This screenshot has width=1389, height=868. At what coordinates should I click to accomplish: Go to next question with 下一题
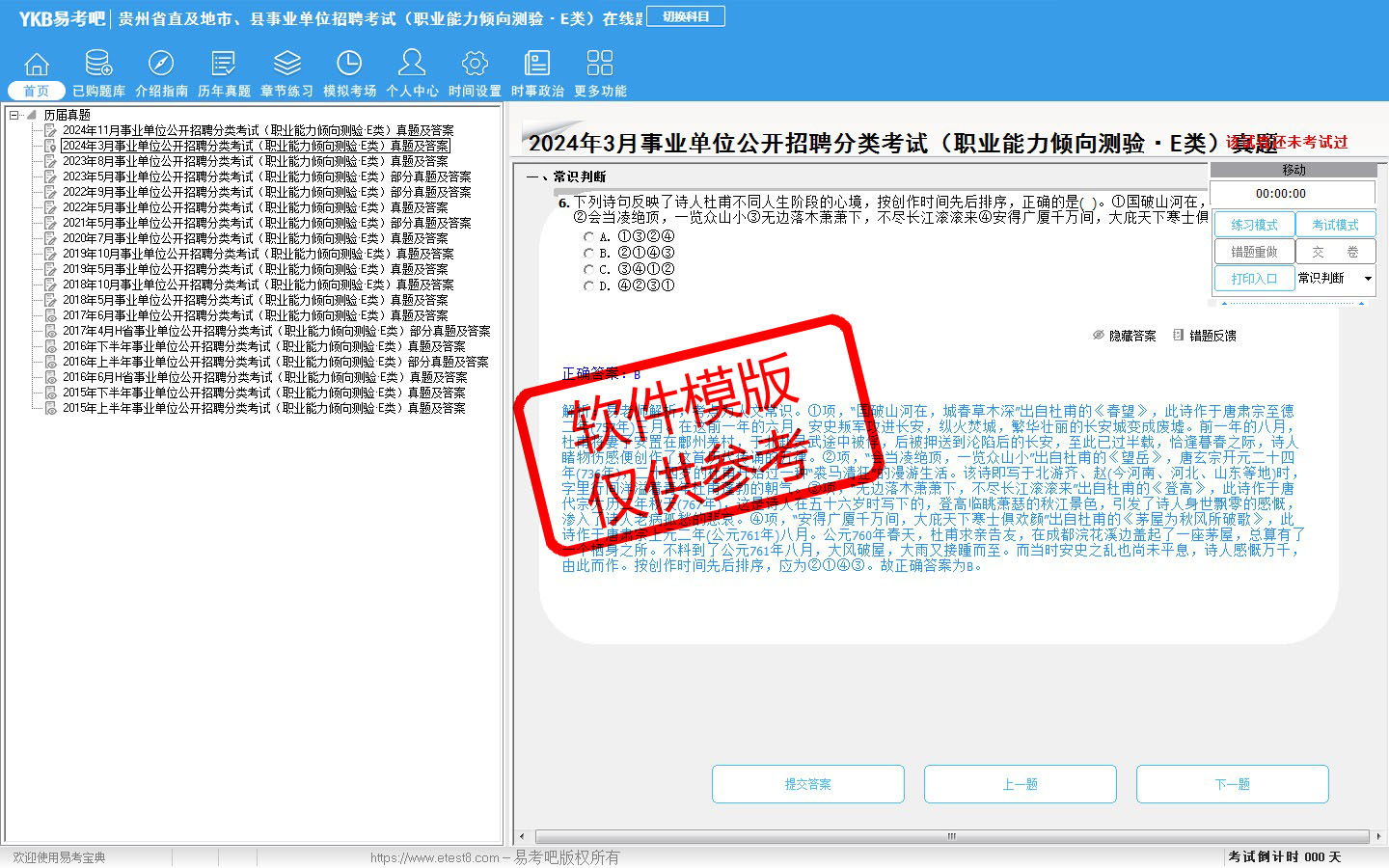1232,784
